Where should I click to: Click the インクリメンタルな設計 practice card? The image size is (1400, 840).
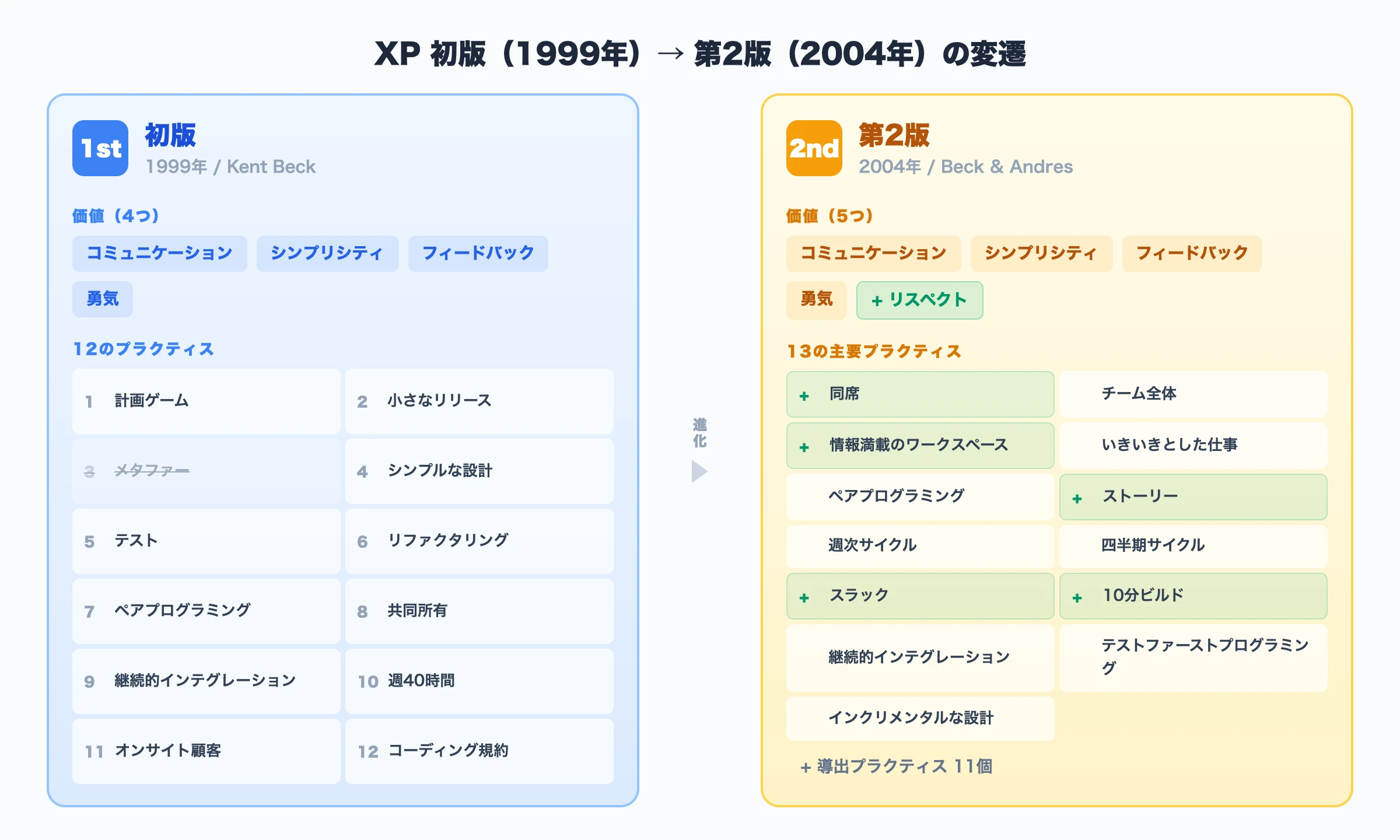click(x=921, y=719)
